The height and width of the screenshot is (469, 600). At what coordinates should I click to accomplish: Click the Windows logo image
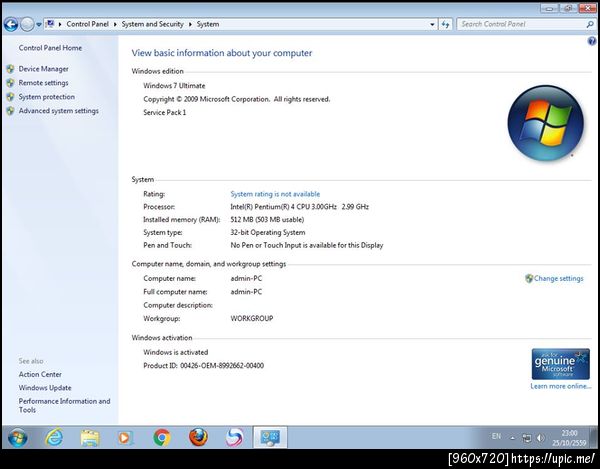coord(545,123)
